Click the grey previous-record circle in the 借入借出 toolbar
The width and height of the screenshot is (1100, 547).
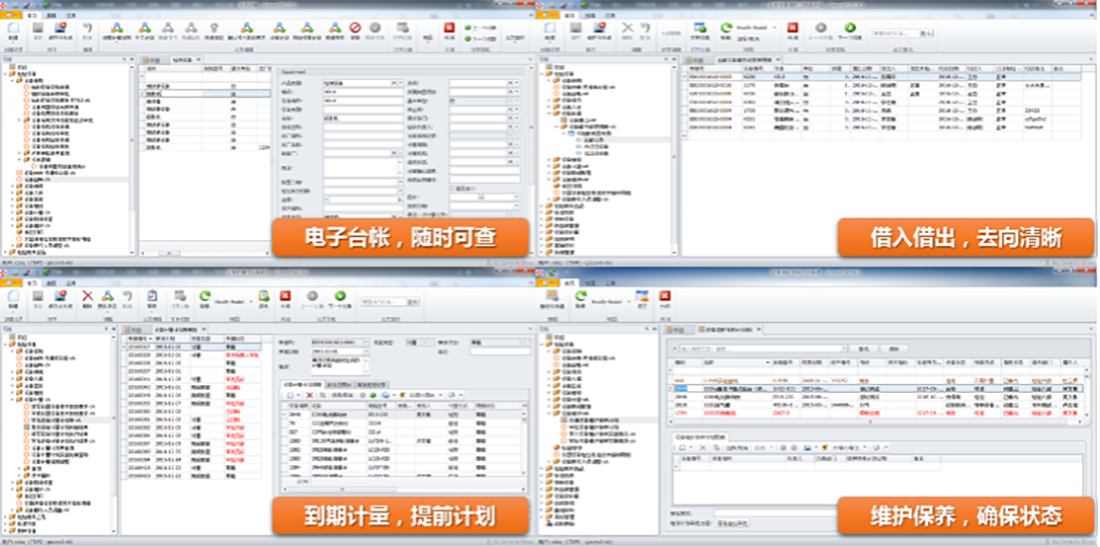823,29
